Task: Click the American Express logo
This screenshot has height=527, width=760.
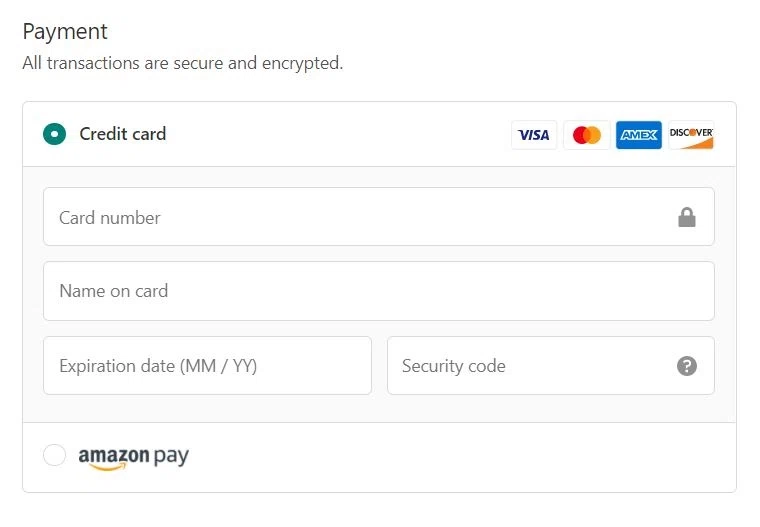Action: click(639, 135)
